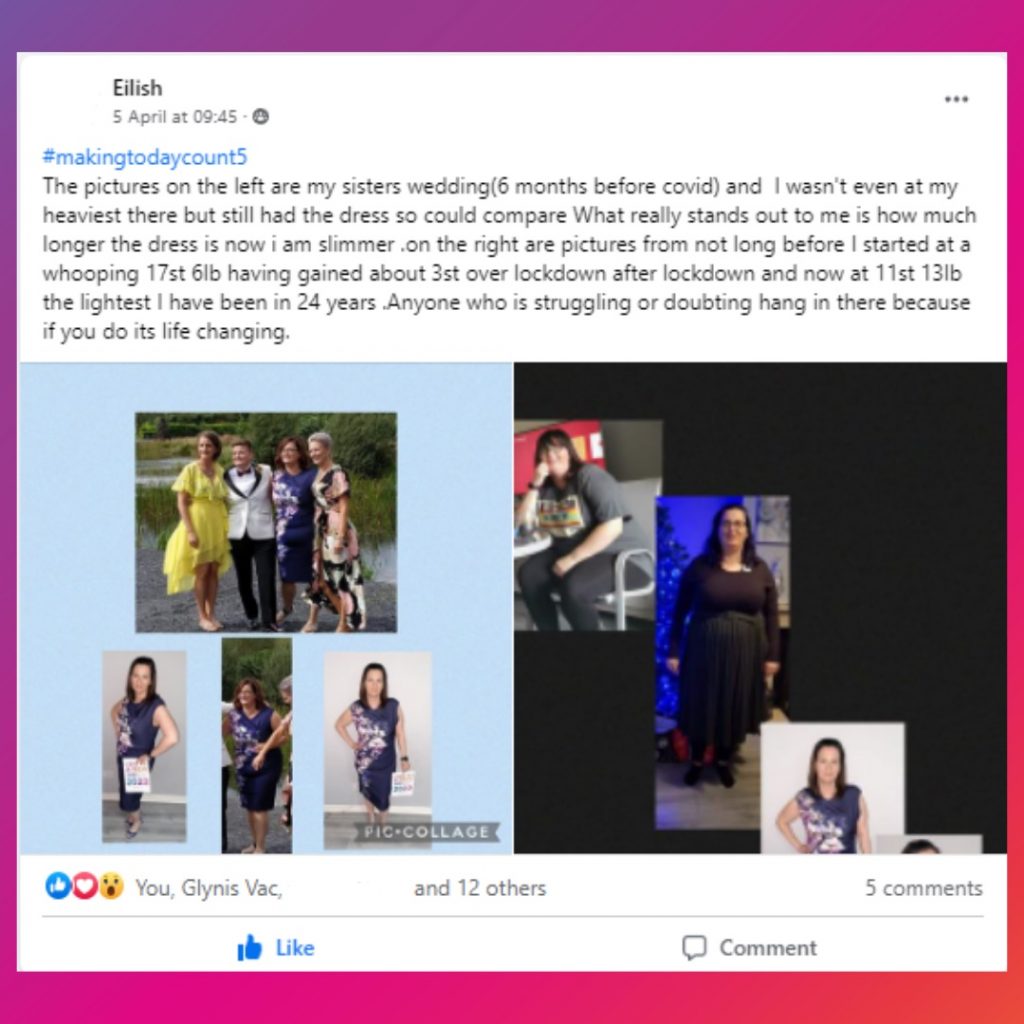The height and width of the screenshot is (1024, 1024).
Task: View the 5 comments on the post
Action: 923,888
